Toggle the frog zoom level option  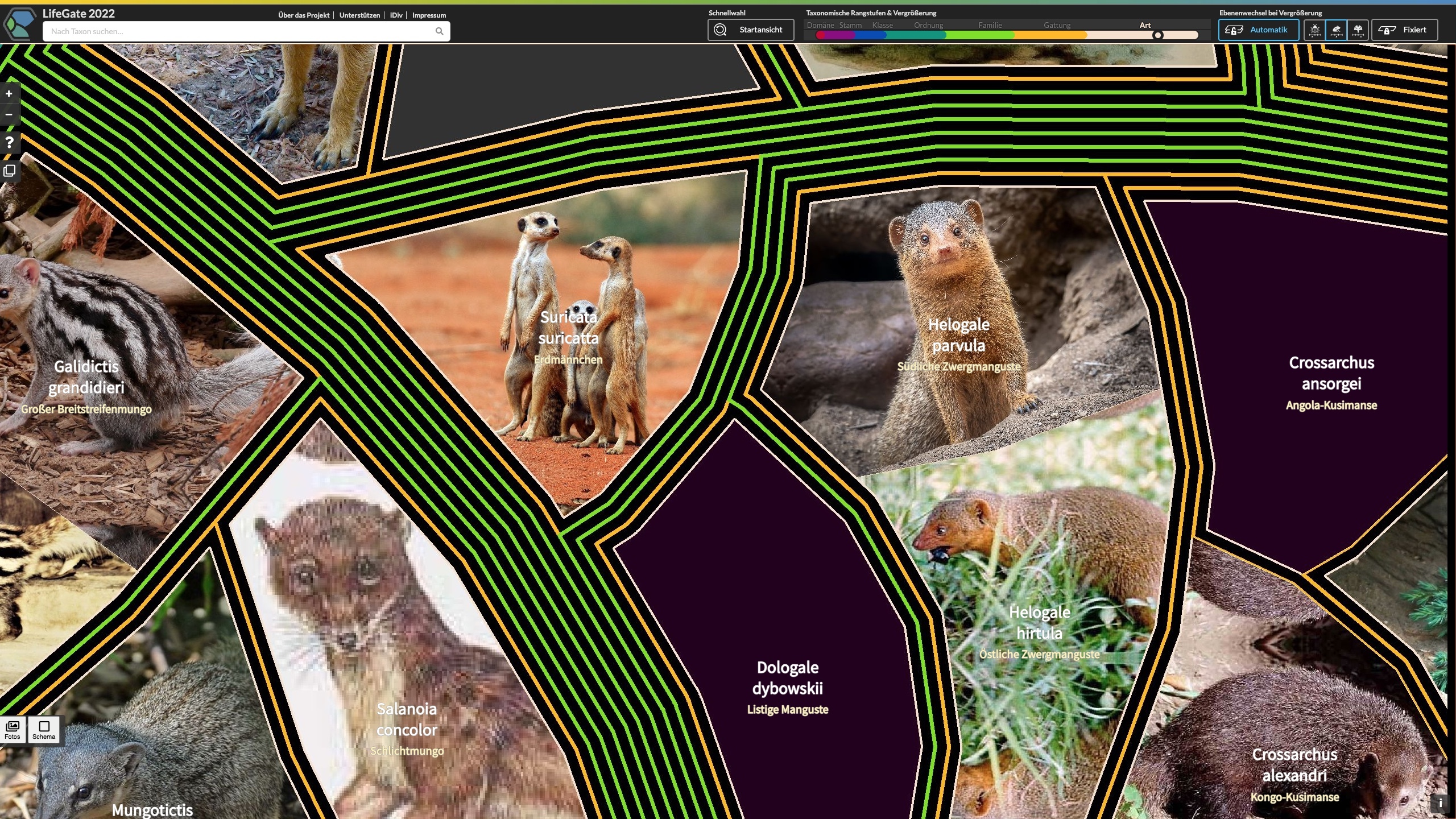(x=1337, y=30)
